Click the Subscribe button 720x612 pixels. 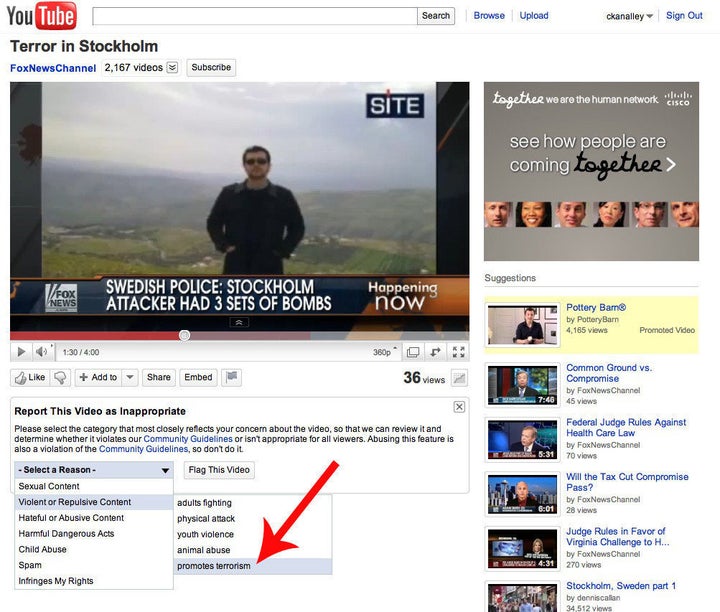[x=211, y=67]
